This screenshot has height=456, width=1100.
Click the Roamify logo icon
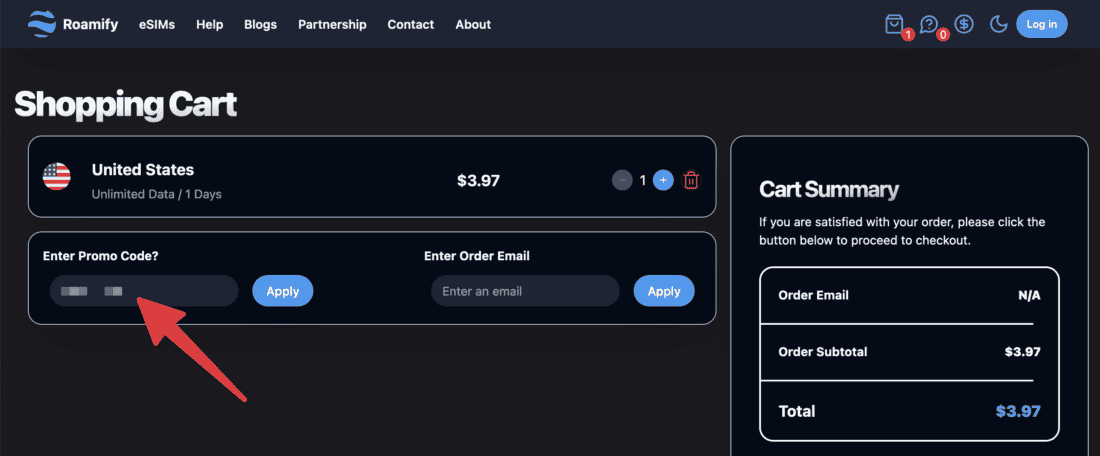click(42, 24)
